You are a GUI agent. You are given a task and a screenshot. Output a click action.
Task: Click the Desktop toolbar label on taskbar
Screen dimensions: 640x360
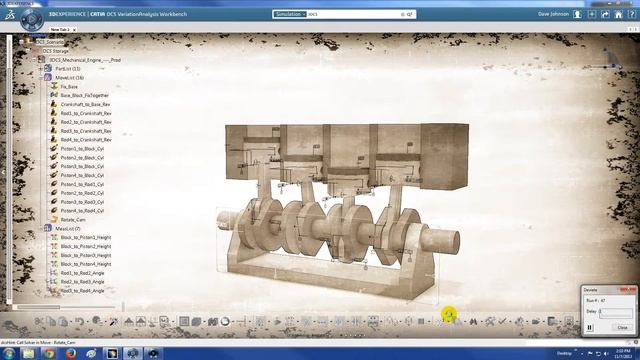pos(564,353)
